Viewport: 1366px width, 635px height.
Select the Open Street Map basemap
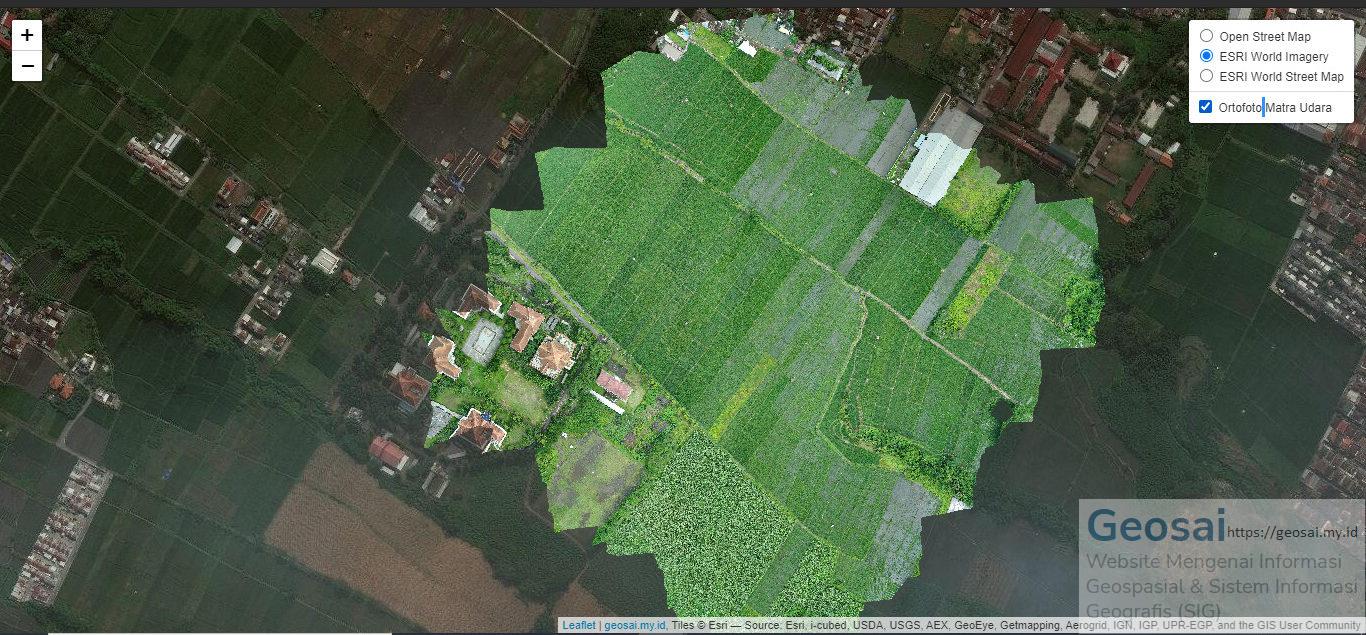pyautogui.click(x=1206, y=36)
